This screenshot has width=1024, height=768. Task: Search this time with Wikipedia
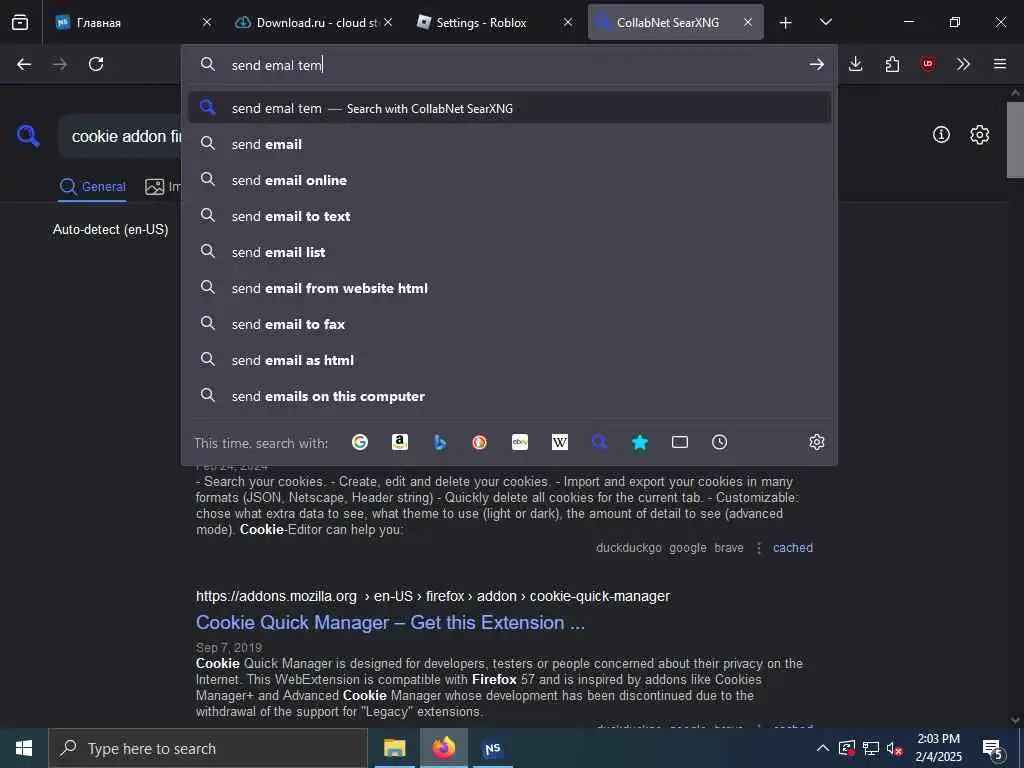click(560, 442)
